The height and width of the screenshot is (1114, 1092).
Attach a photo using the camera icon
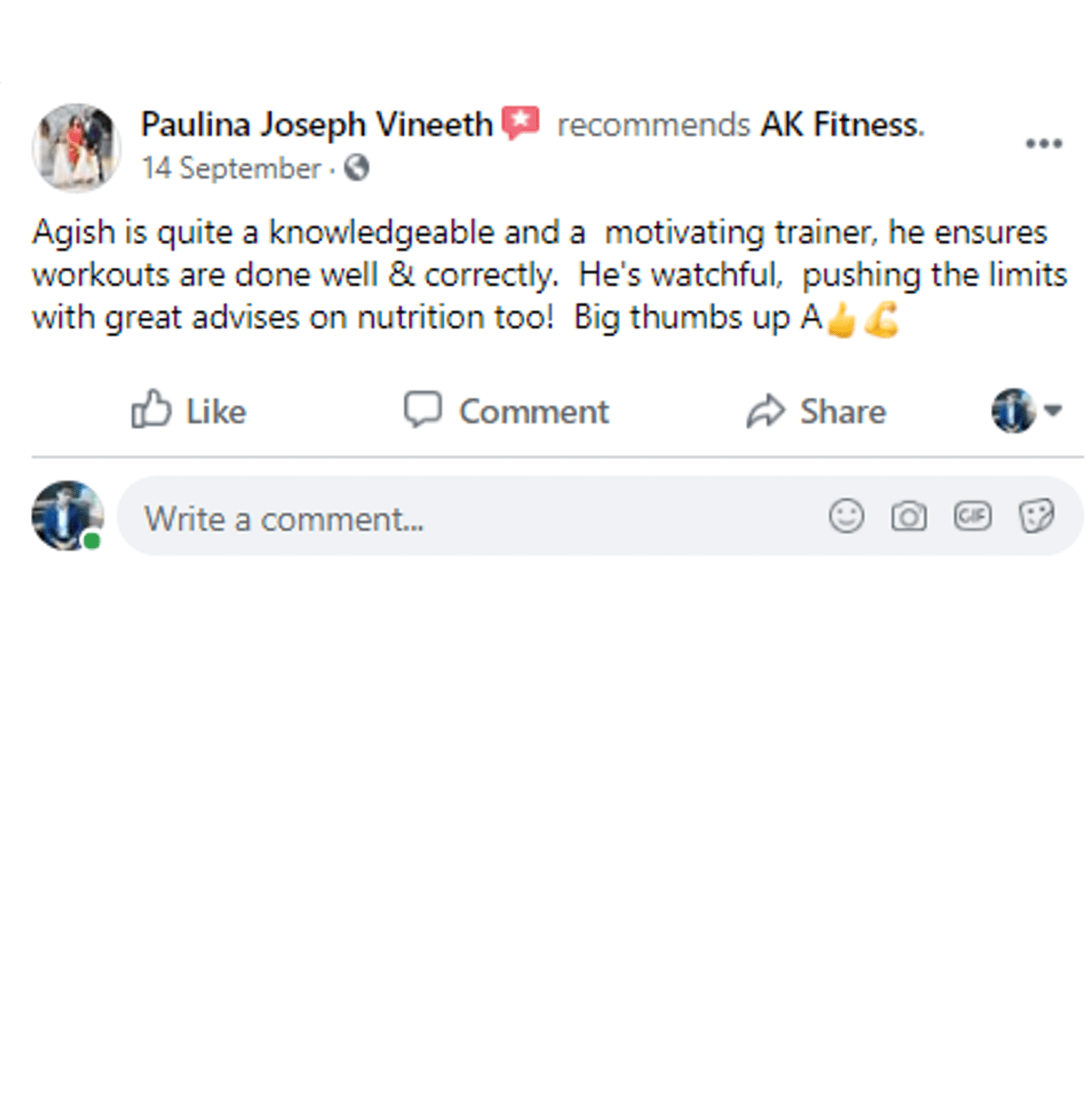coord(908,516)
